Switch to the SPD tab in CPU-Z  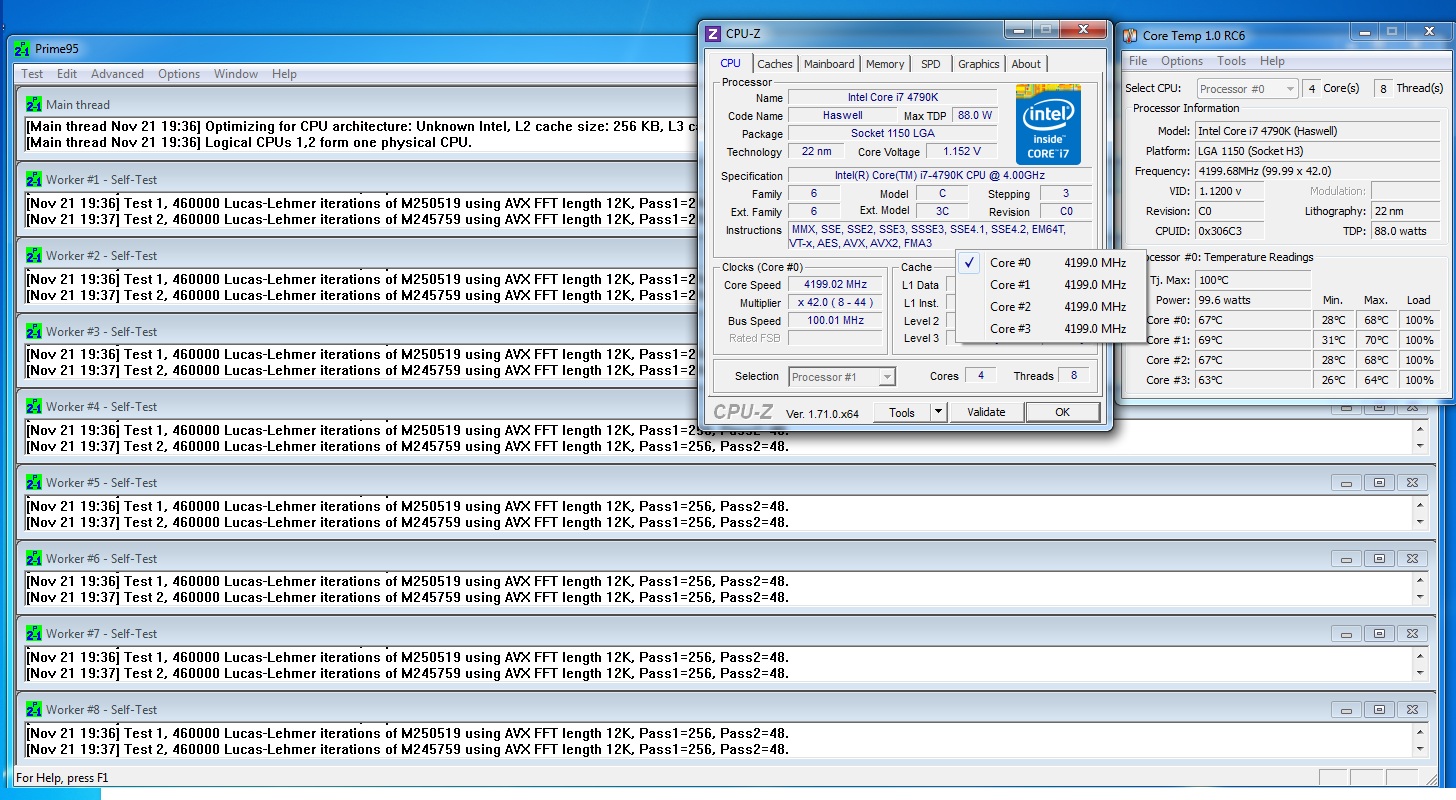click(x=931, y=64)
